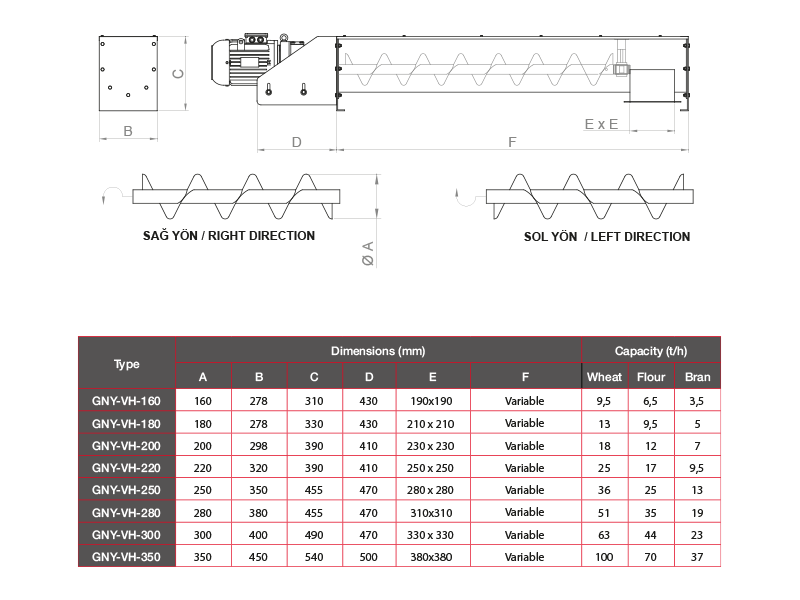This screenshot has height=600, width=800.
Task: Click C value 540 for GNY-VH-350
Action: click(x=314, y=556)
